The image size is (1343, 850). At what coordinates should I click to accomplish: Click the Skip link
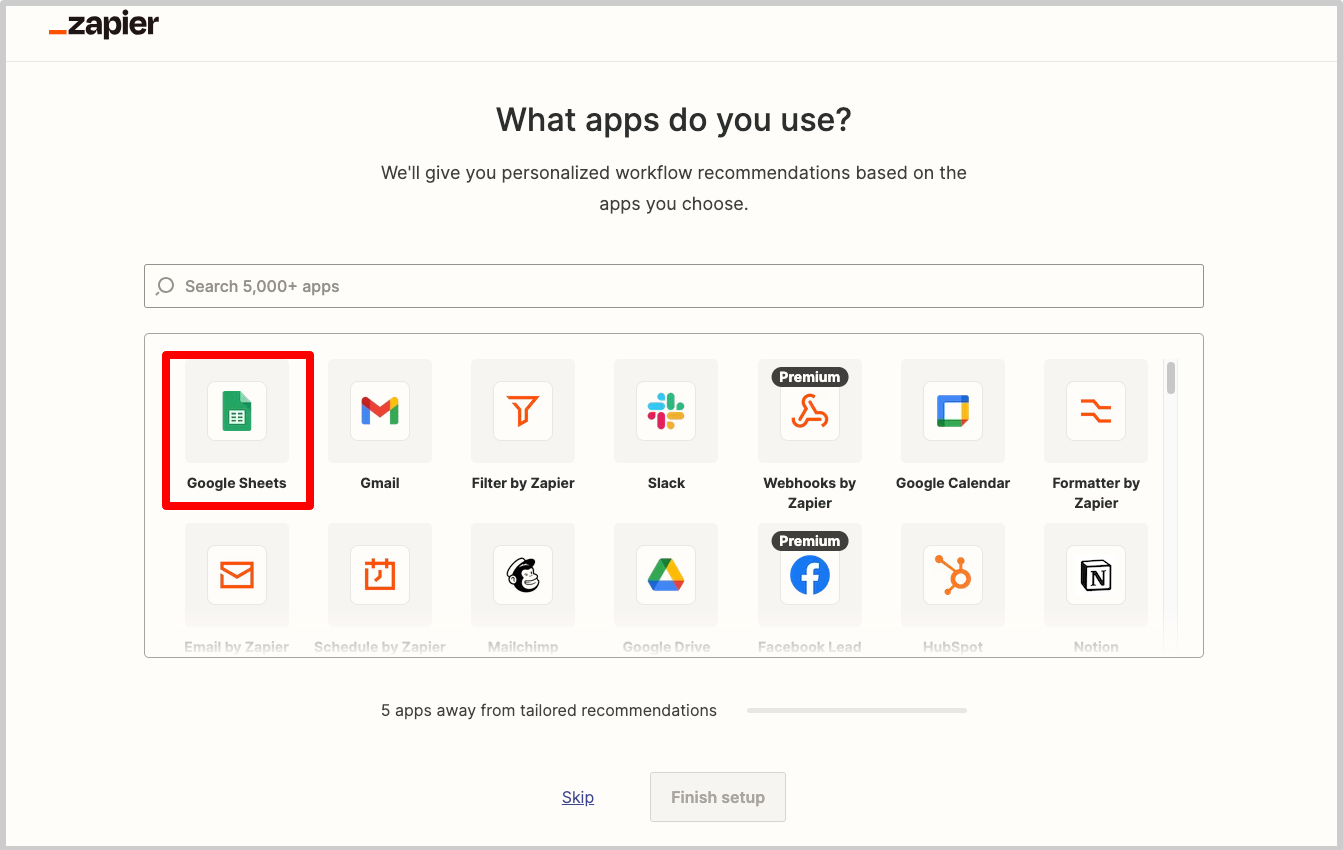pyautogui.click(x=578, y=797)
